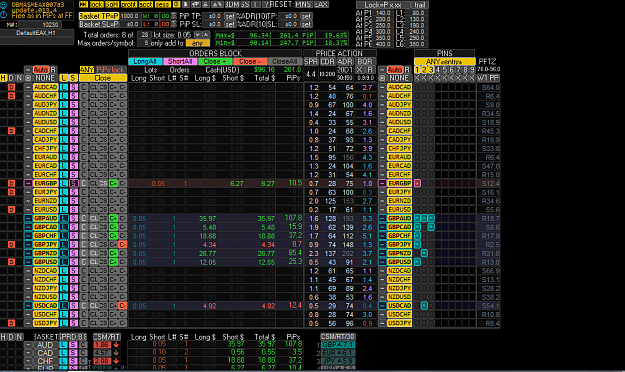Click the yellow 'SoH' toolbar button

[112, 4]
